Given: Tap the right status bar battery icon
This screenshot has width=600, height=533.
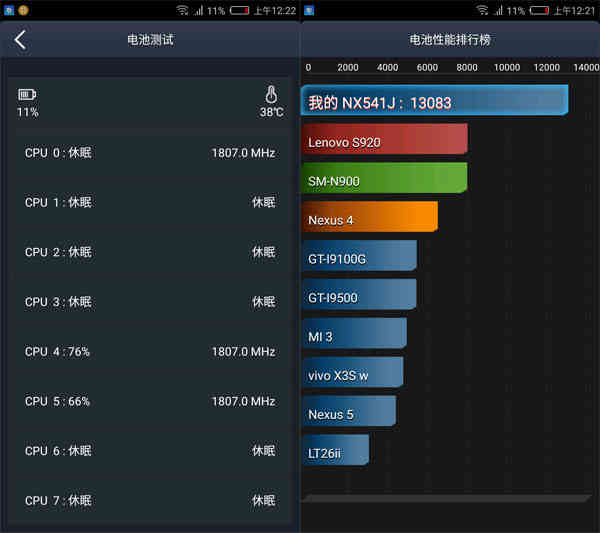Looking at the screenshot, I should (x=540, y=10).
